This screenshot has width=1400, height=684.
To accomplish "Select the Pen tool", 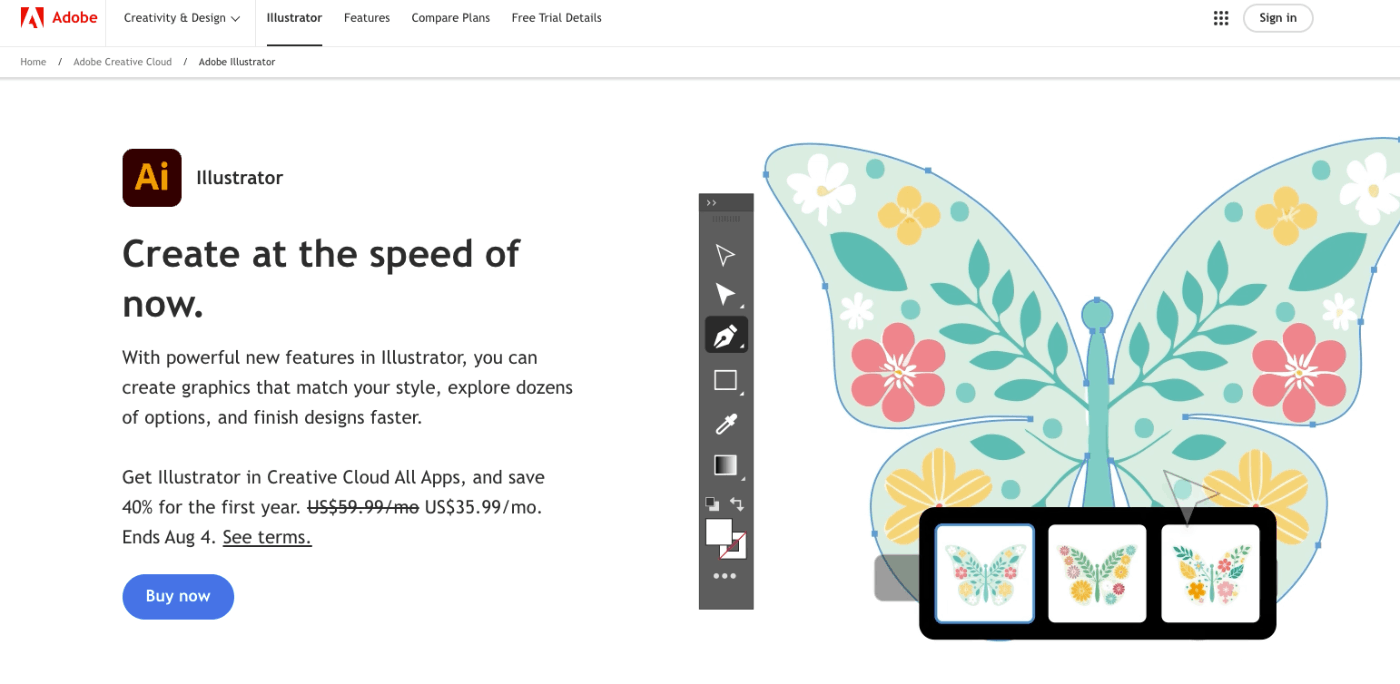I will (726, 335).
